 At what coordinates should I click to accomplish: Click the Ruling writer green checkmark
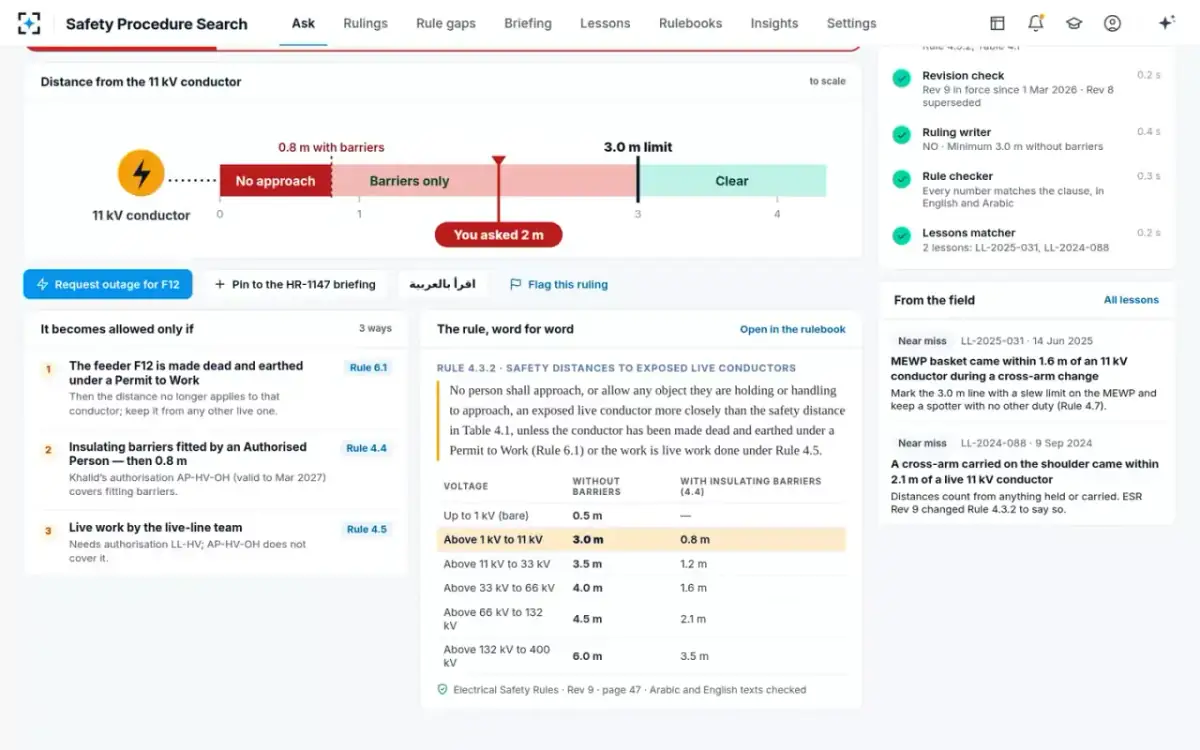(902, 134)
